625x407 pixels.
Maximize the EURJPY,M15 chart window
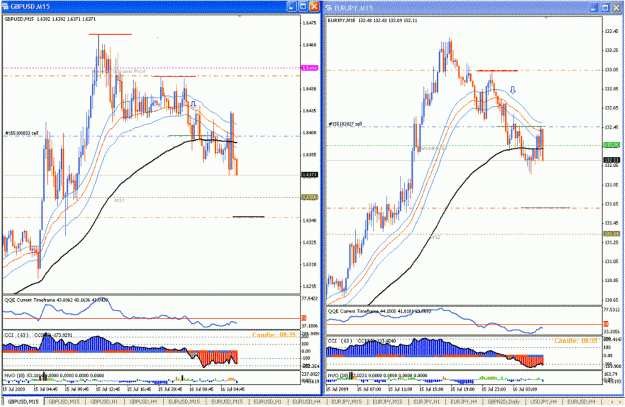coord(605,8)
